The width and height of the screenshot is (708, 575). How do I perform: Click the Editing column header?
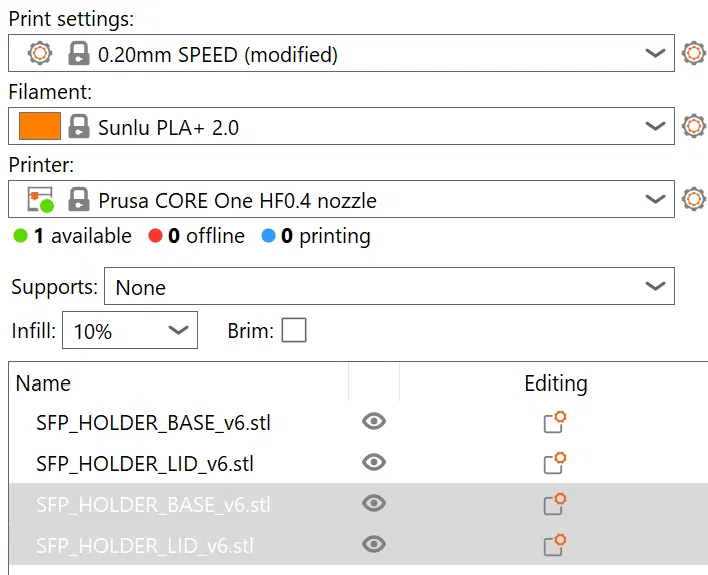tap(555, 383)
